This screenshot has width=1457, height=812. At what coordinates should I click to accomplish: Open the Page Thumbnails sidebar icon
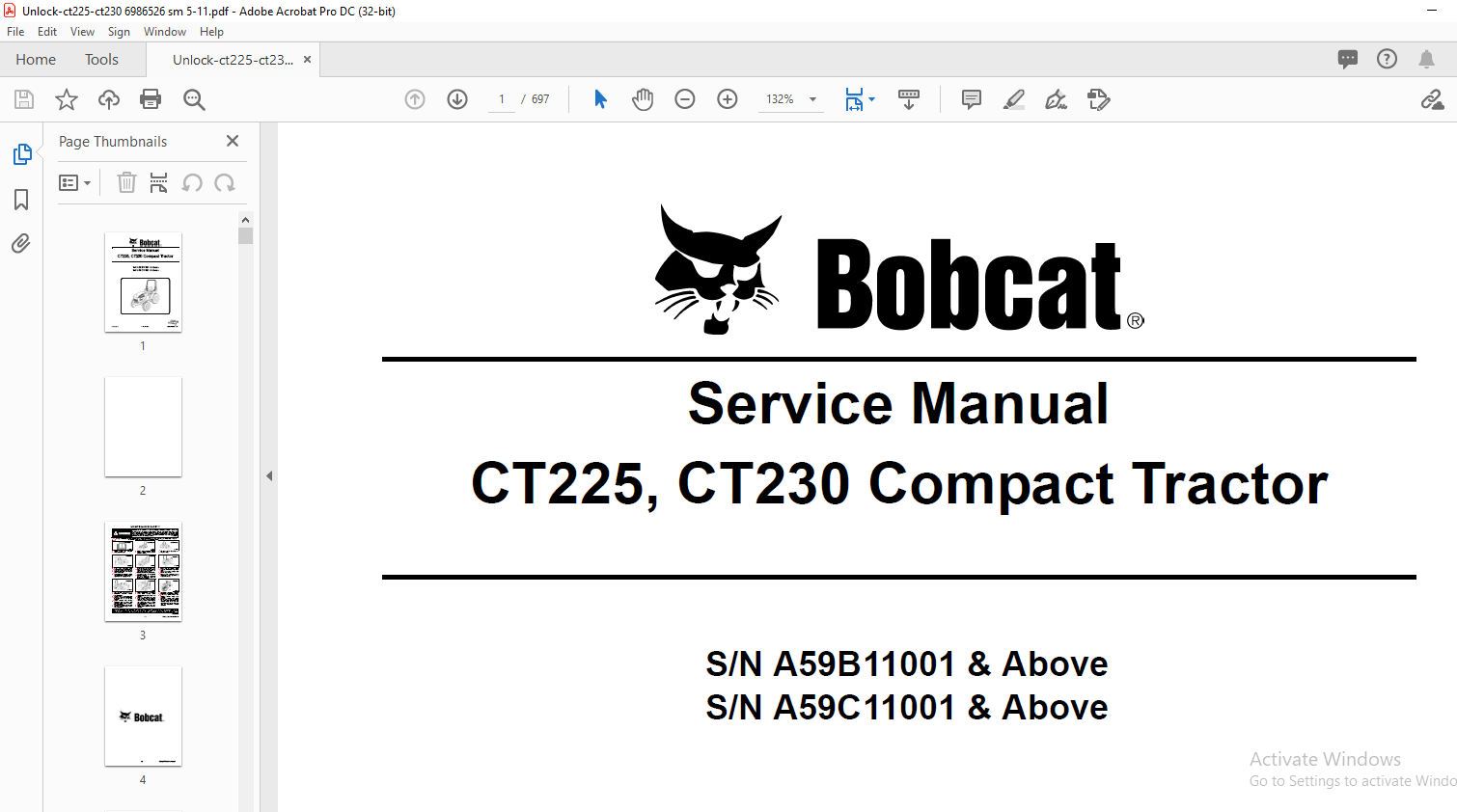tap(21, 154)
